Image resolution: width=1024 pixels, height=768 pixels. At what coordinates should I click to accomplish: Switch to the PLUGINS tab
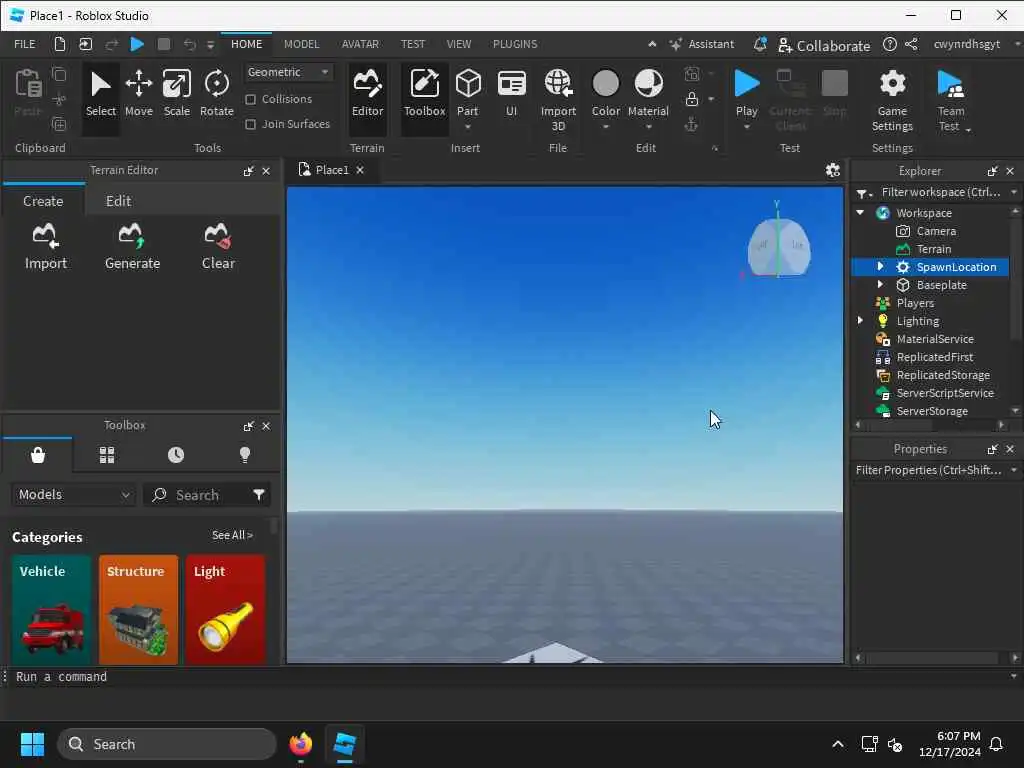coord(515,44)
